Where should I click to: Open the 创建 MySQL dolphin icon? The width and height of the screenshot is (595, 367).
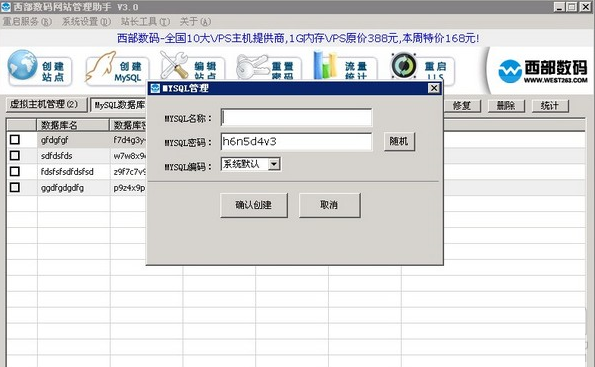click(x=117, y=69)
